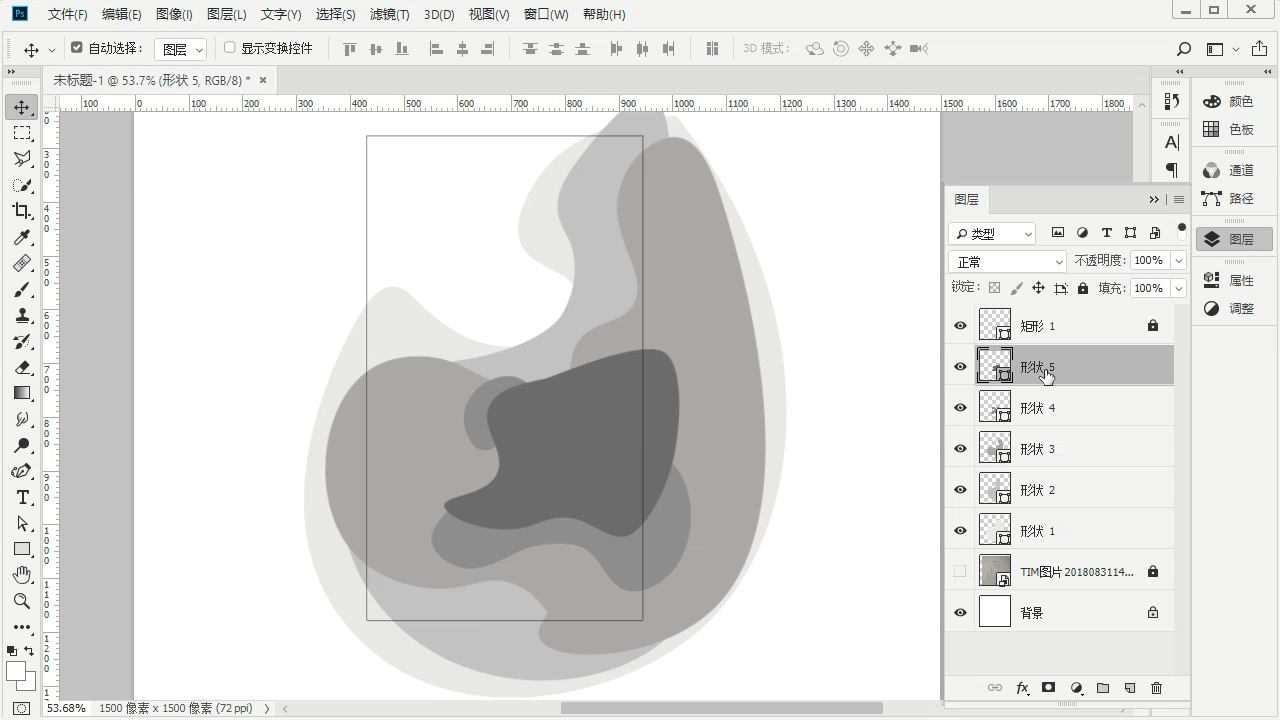Open Layers panel flyout menu
The image size is (1280, 720).
coord(1179,200)
